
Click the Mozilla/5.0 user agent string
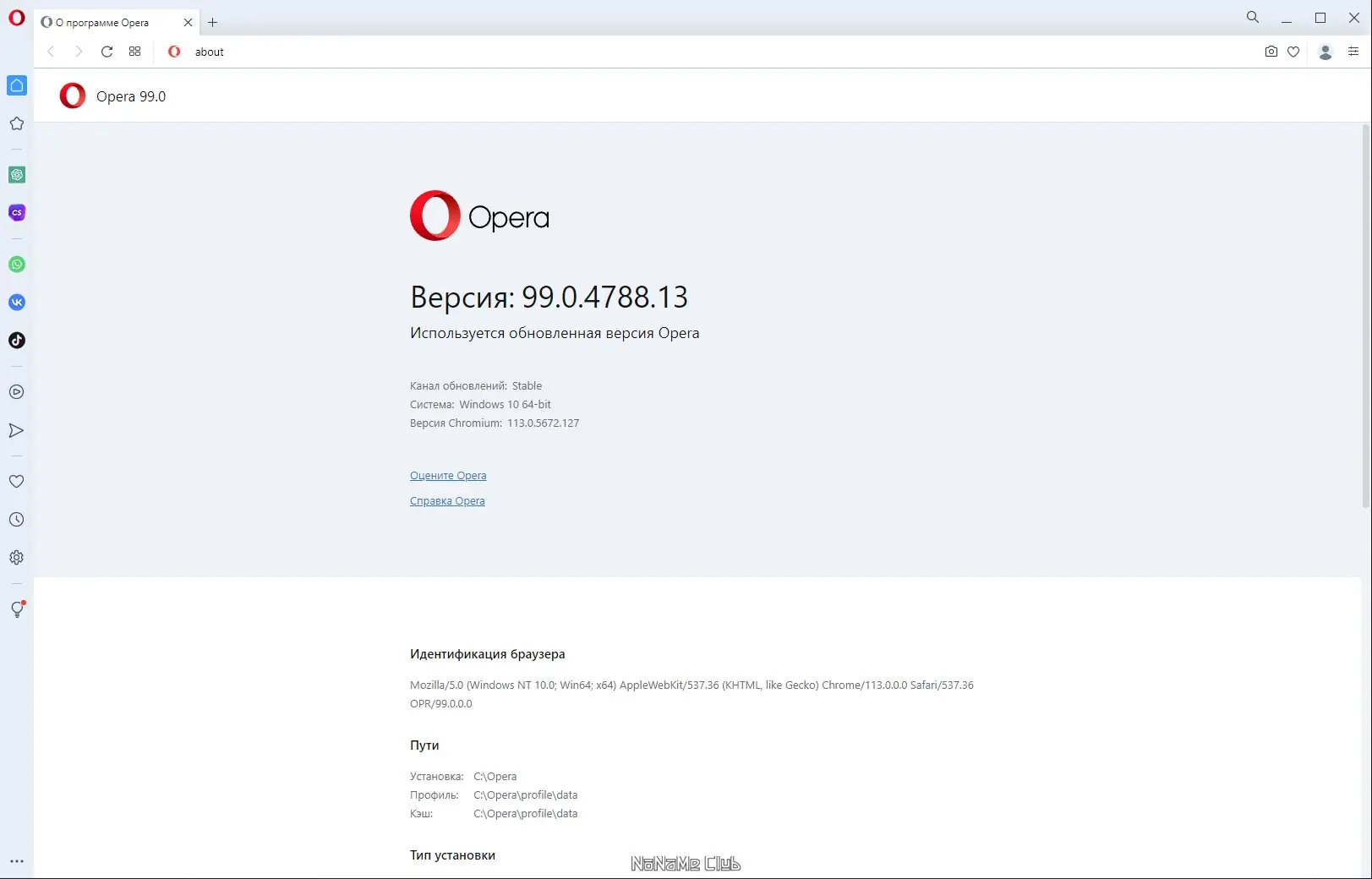pyautogui.click(x=691, y=695)
